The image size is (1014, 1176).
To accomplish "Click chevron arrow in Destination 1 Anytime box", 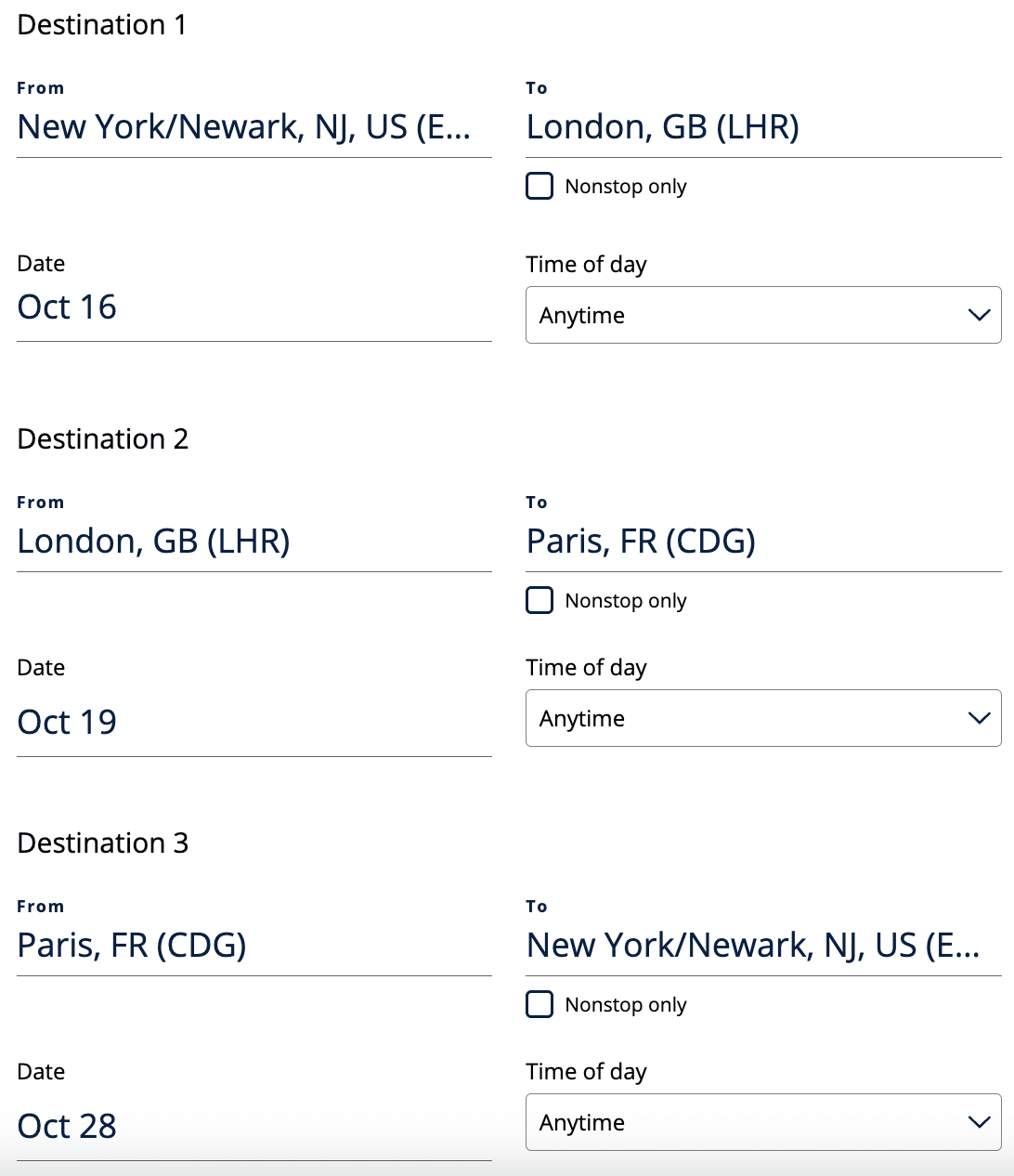I will click(979, 315).
